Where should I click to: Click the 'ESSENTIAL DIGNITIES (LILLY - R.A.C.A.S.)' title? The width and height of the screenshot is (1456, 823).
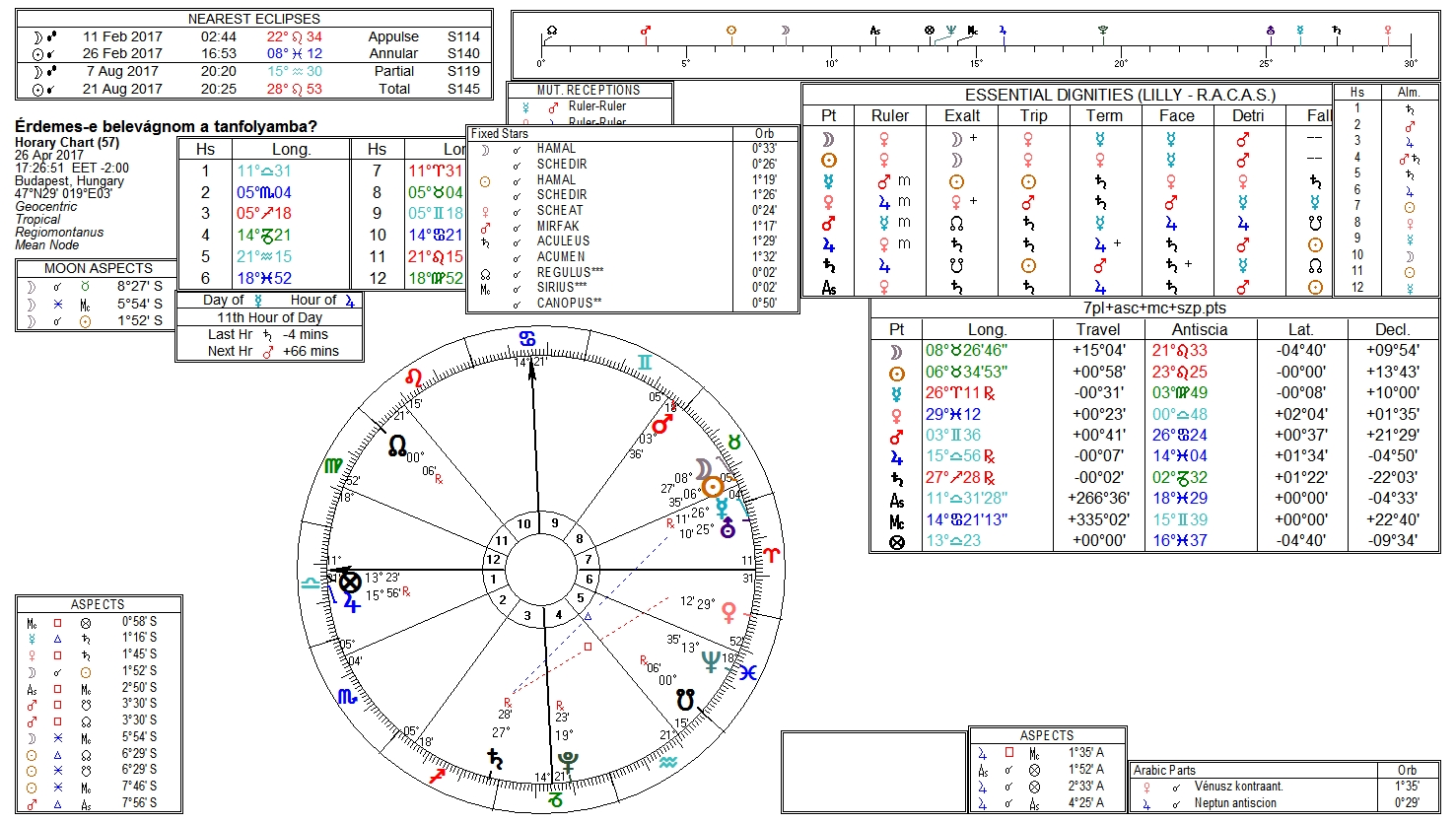[x=1120, y=96]
